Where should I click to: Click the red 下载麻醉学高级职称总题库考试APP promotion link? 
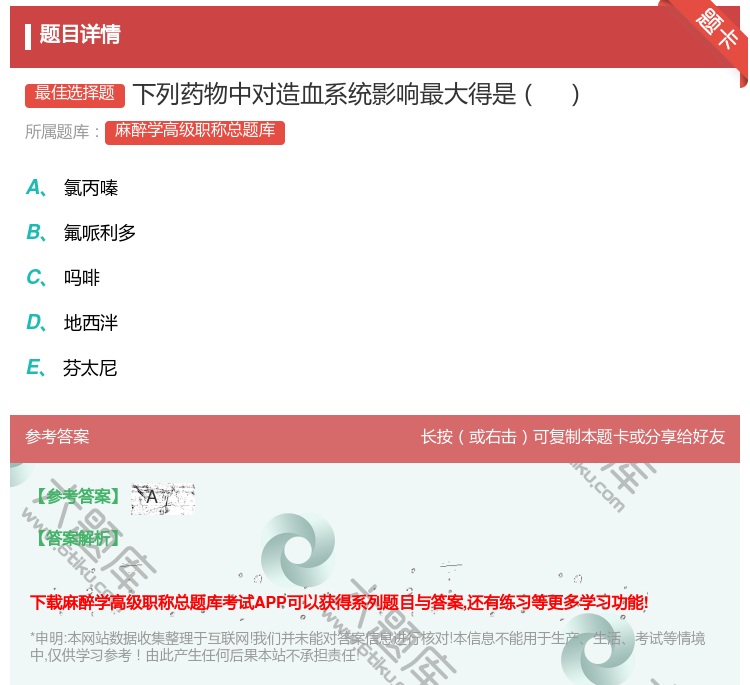tap(339, 602)
